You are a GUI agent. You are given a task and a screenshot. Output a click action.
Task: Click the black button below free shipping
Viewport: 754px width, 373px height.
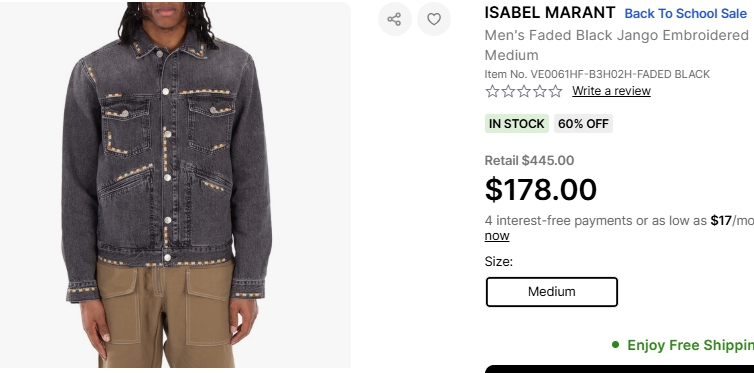(619, 369)
